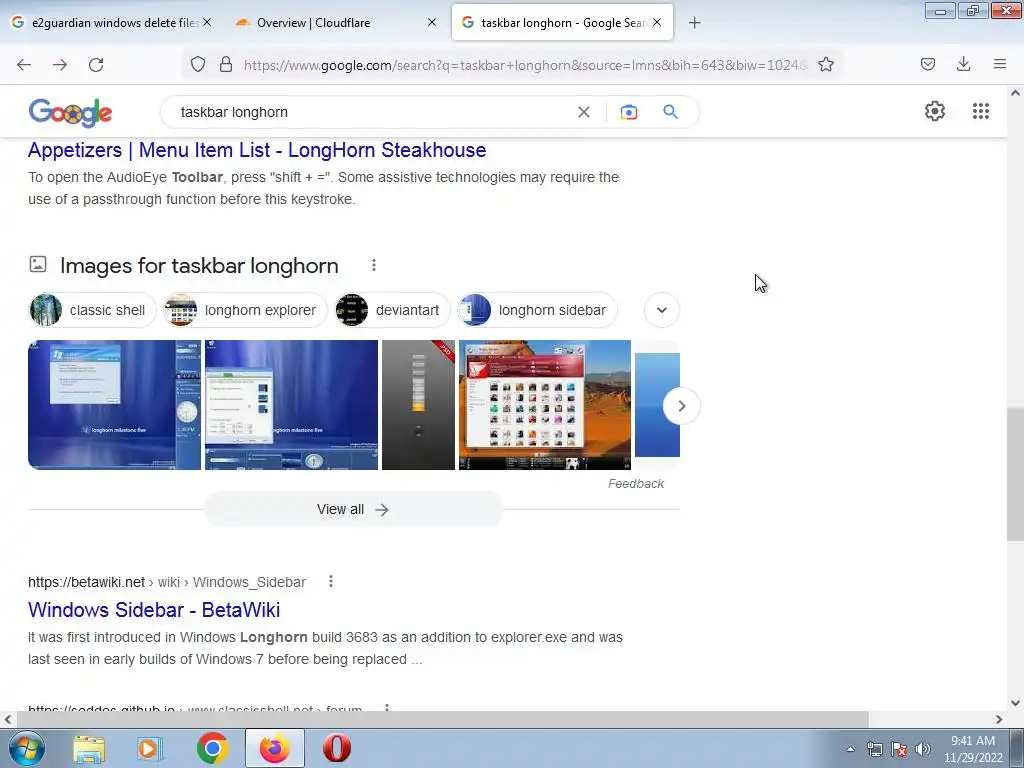This screenshot has height=768, width=1024.
Task: Open options for betawiki.net result
Action: point(331,581)
